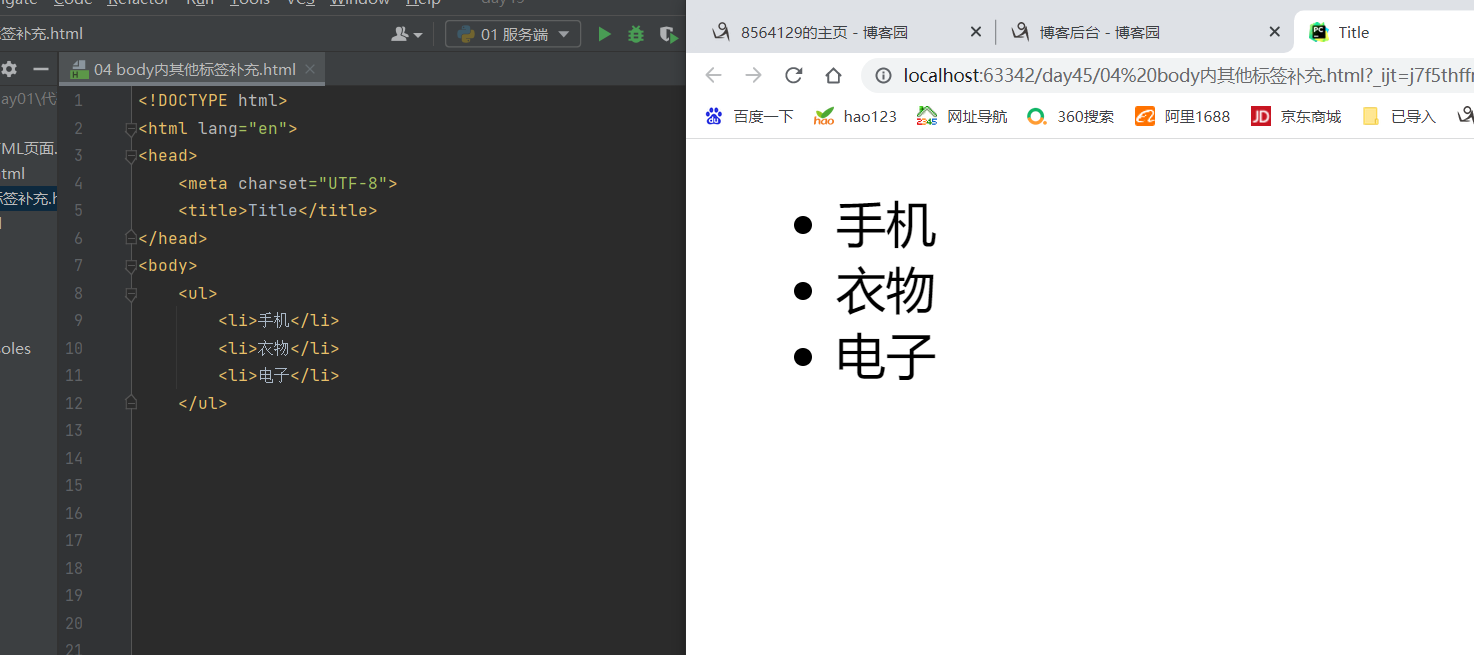The height and width of the screenshot is (655, 1474).
Task: Open the 360搜索 bookmark
Action: pyautogui.click(x=1070, y=116)
